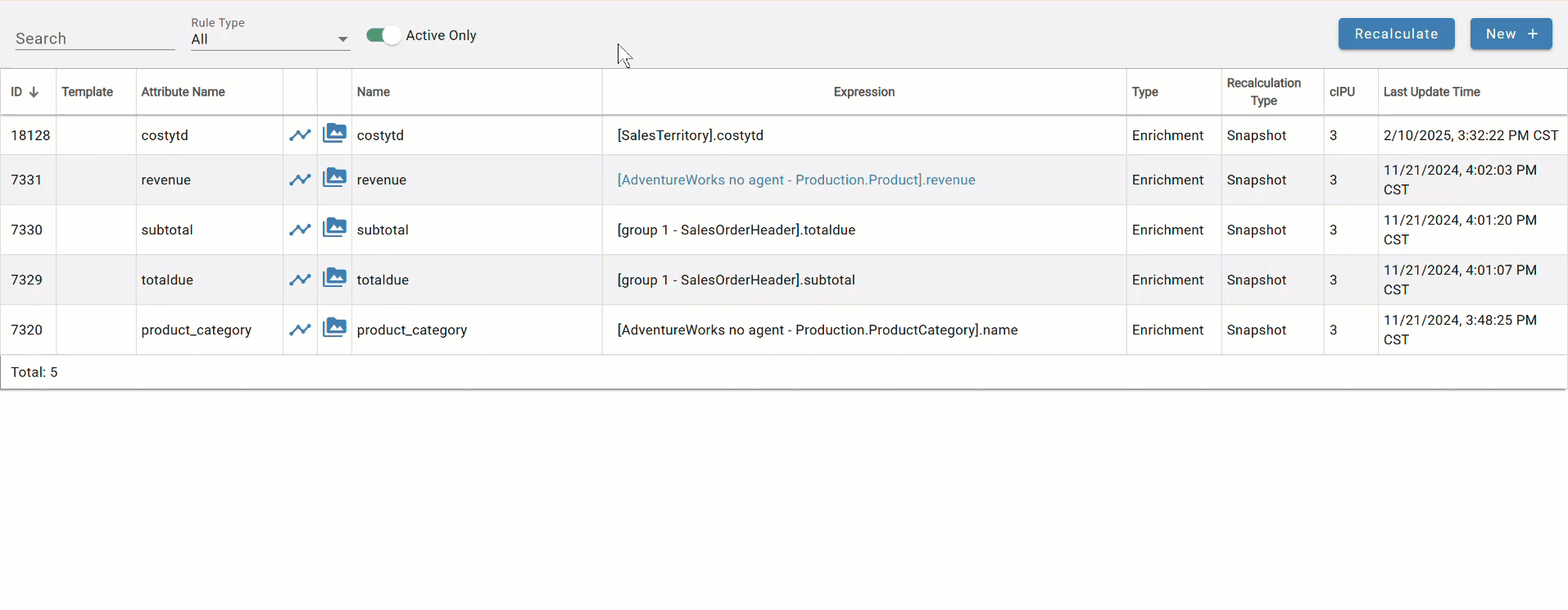Sort by Recalculation Type column header

point(1264,92)
